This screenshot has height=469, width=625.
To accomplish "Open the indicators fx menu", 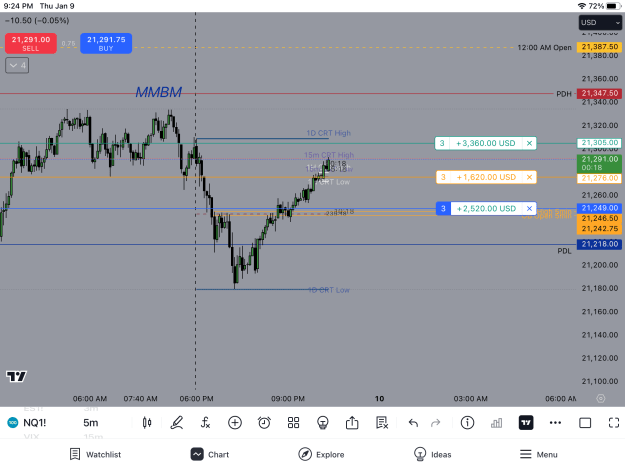I will point(205,423).
